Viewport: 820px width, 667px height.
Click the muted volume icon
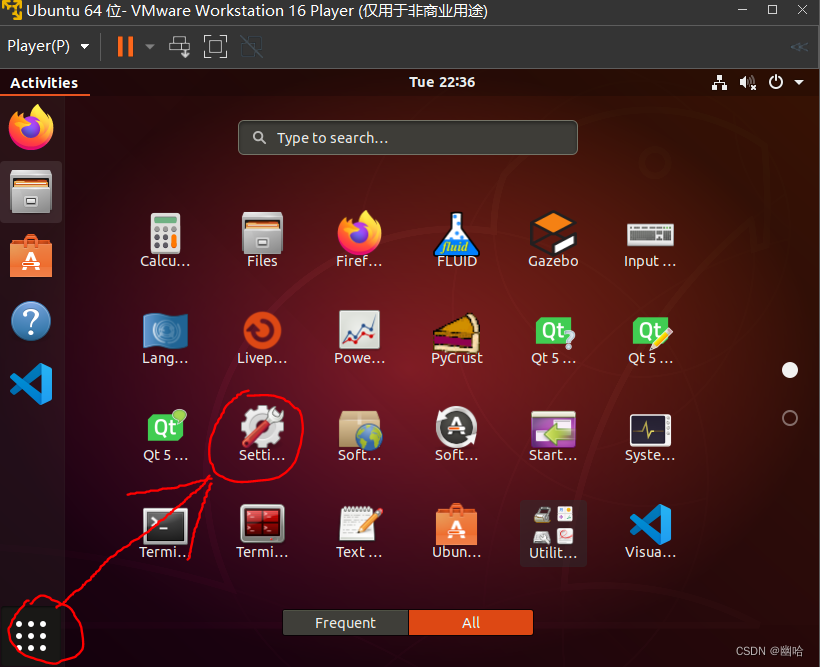coord(748,82)
